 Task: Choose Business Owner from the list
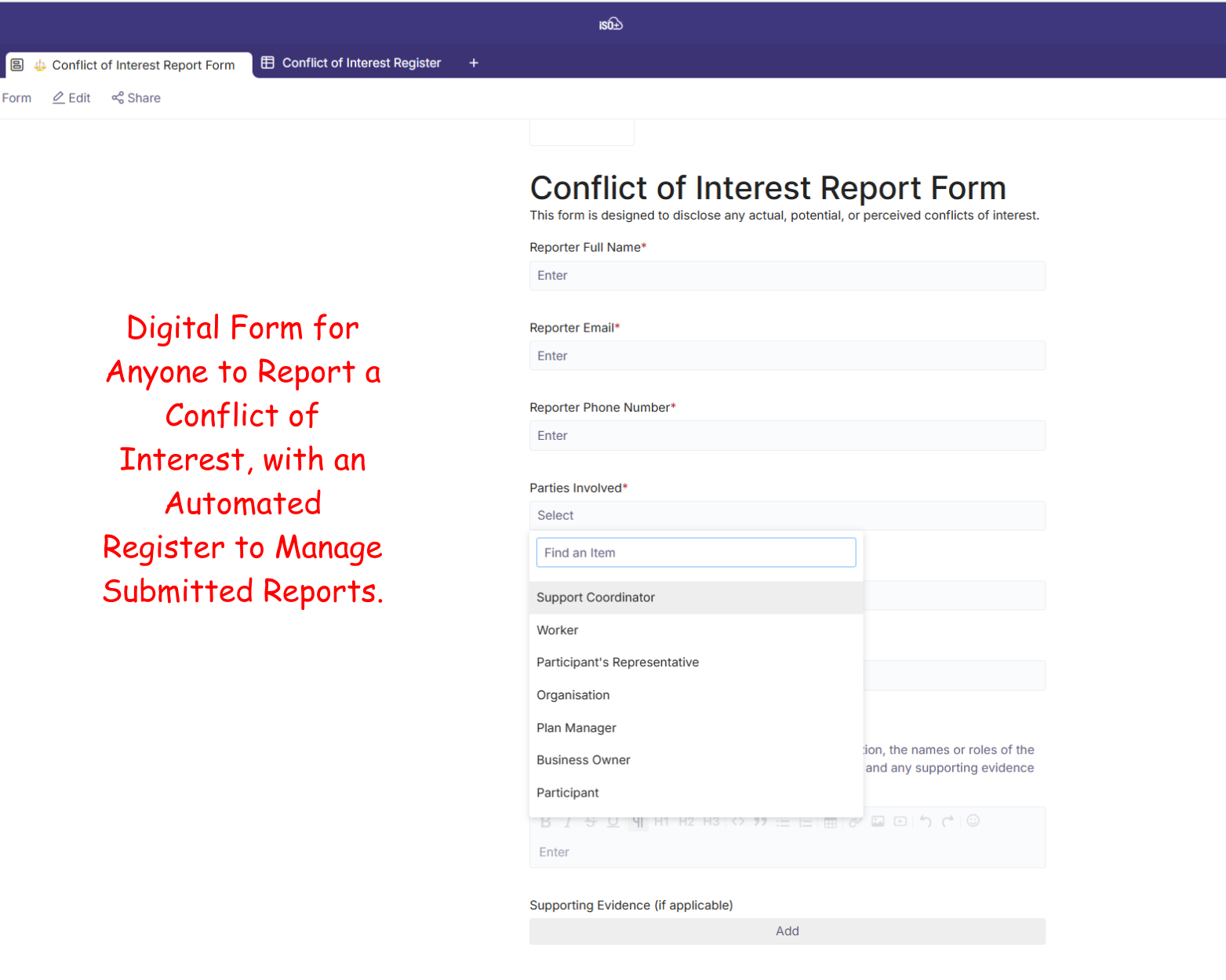tap(584, 760)
